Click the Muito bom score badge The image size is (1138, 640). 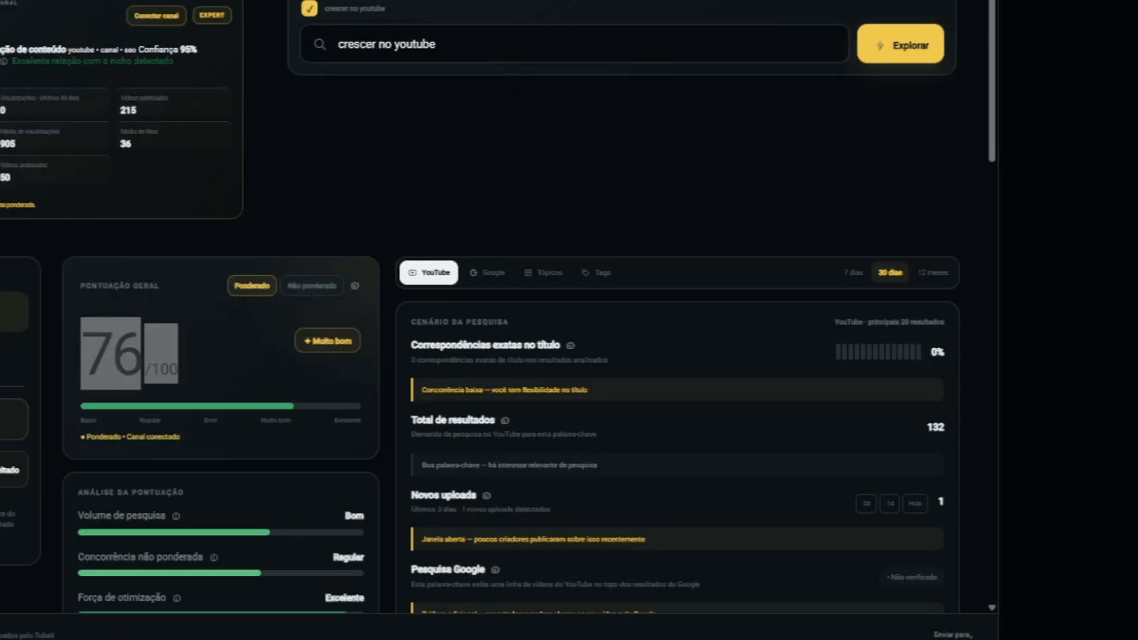(327, 340)
